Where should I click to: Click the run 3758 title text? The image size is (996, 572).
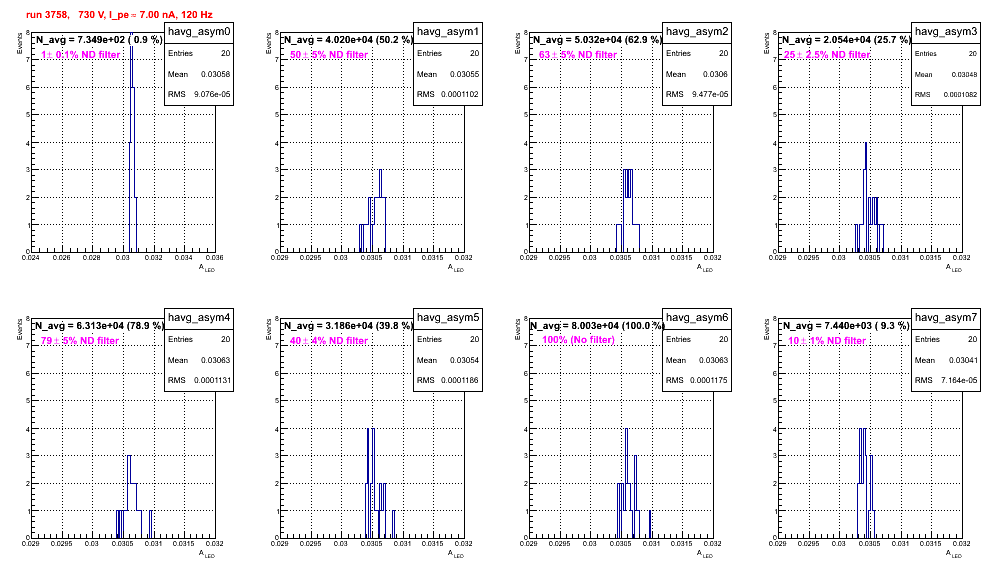(119, 14)
